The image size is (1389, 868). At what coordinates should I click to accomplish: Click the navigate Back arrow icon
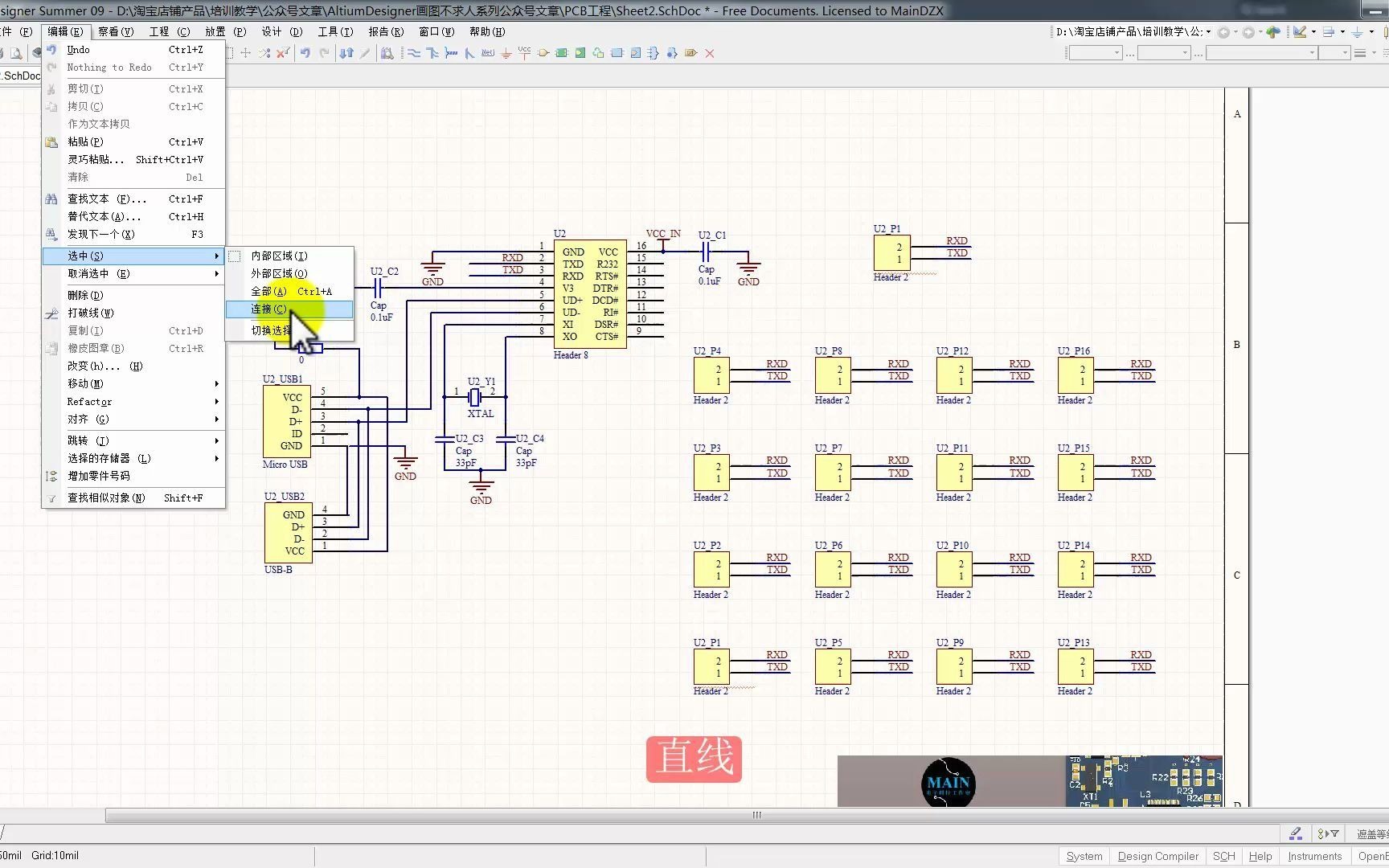point(1223,32)
